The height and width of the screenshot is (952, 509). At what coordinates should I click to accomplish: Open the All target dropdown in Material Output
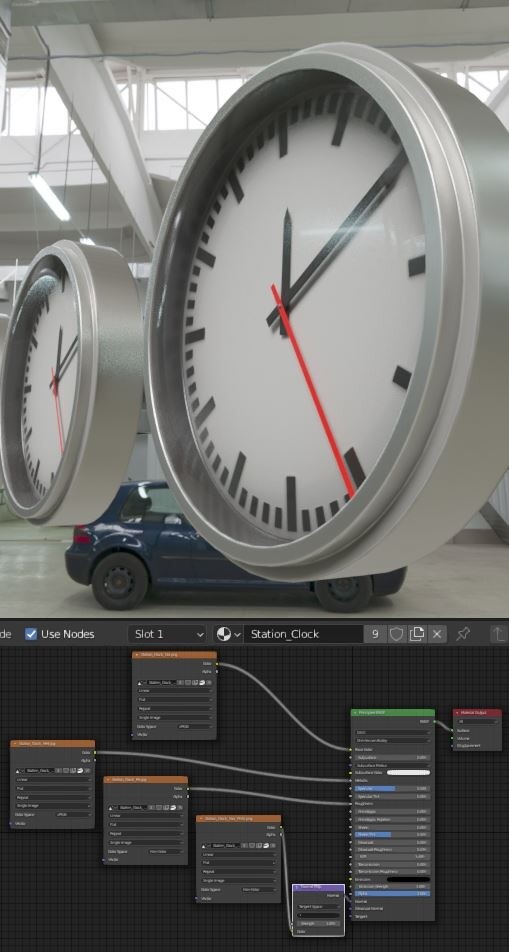point(478,721)
